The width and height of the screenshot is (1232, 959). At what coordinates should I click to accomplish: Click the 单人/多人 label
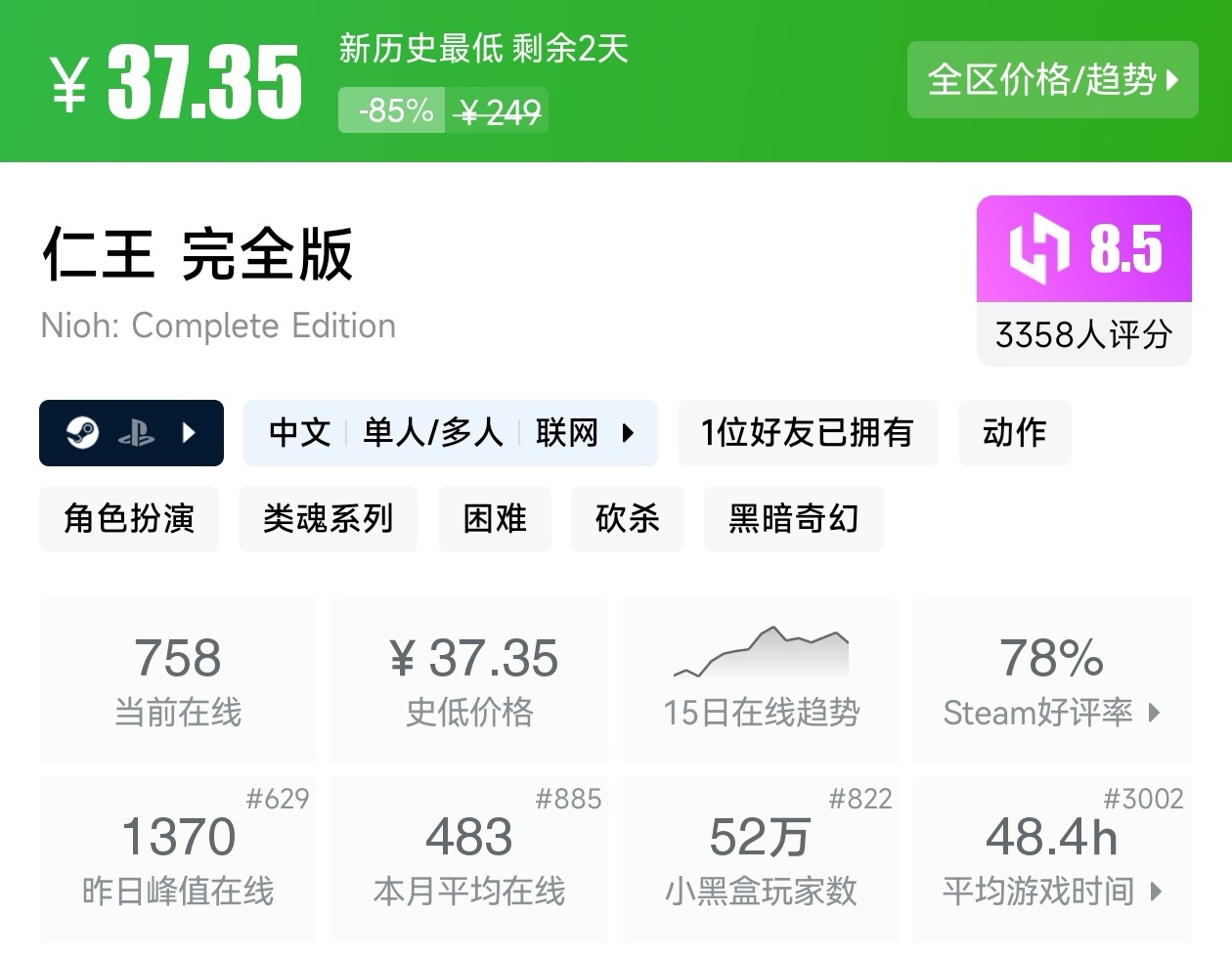click(433, 432)
